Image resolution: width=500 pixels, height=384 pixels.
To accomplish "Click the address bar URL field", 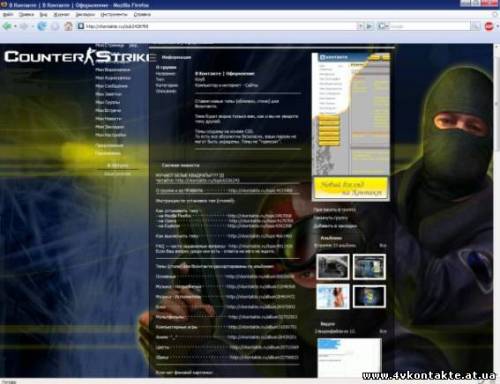I will coord(220,26).
